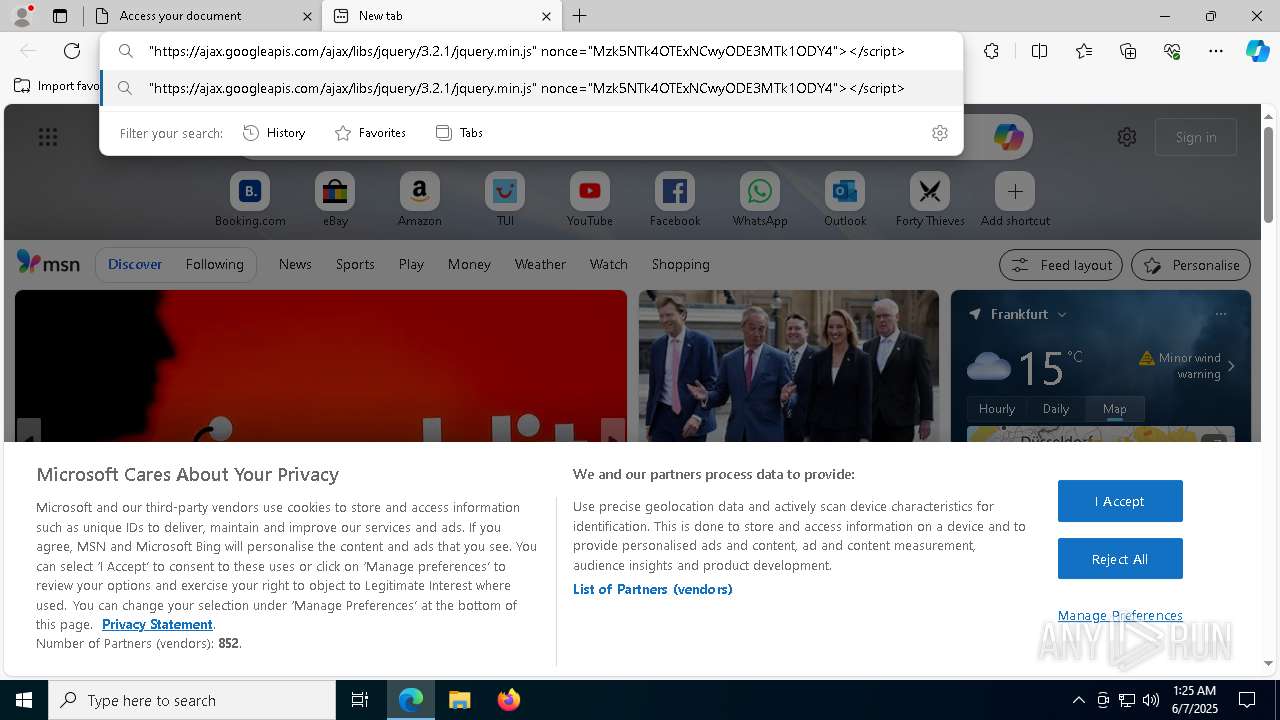Open the apps grid launcher icon
The width and height of the screenshot is (1280, 720).
click(x=48, y=137)
